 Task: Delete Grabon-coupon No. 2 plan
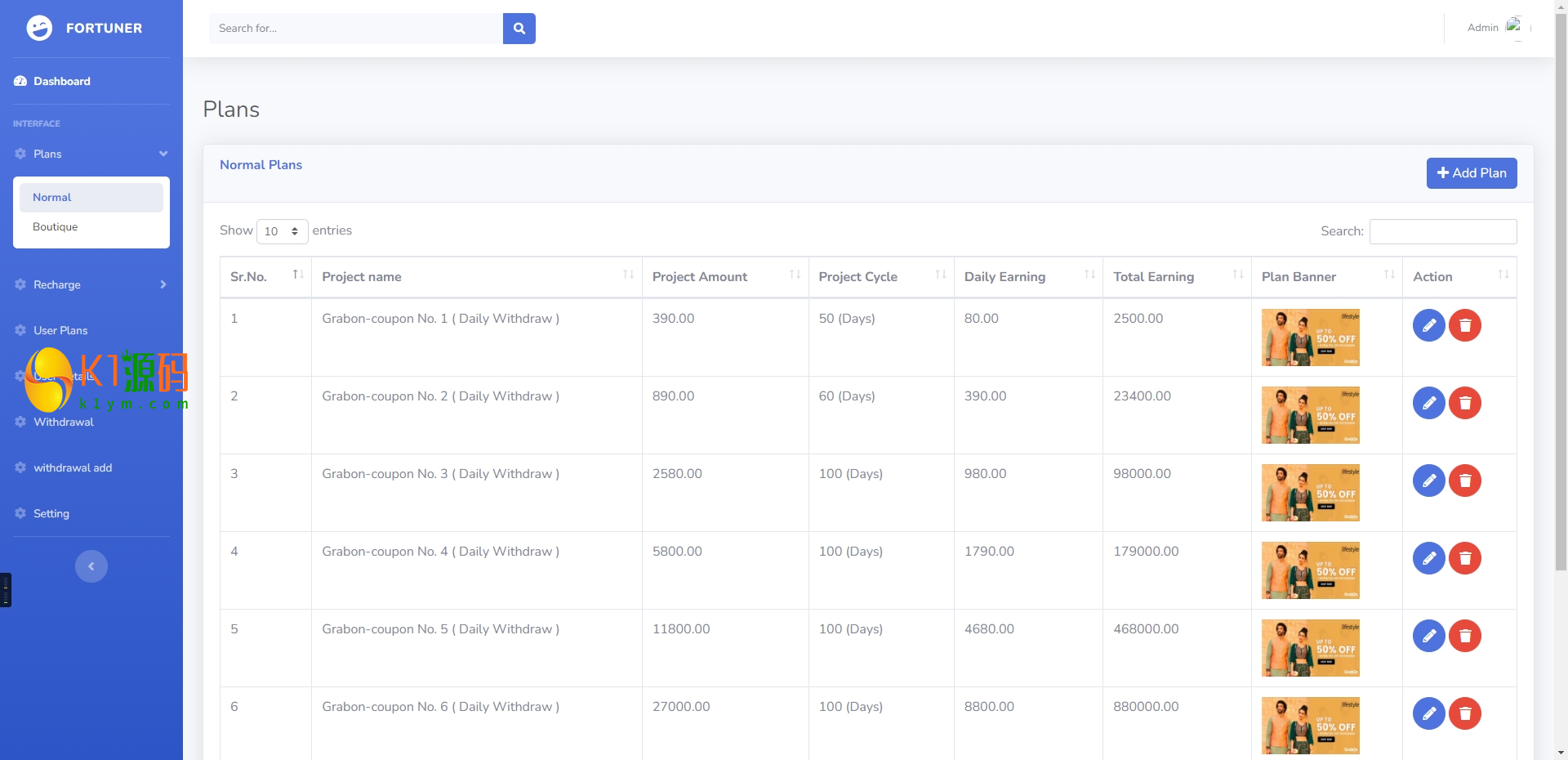1464,403
